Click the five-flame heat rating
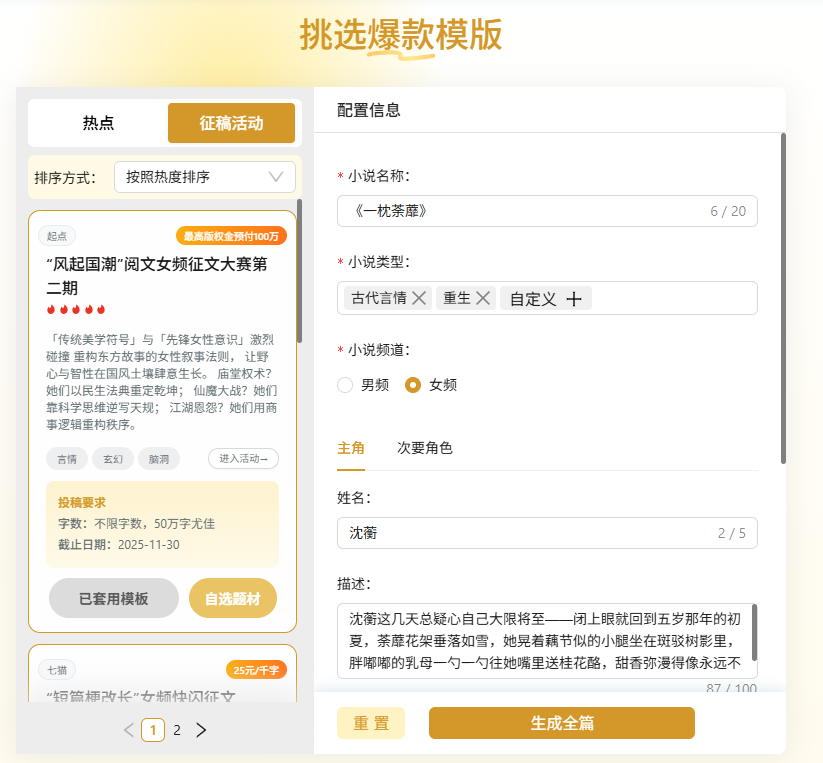823x763 pixels. 76,309
